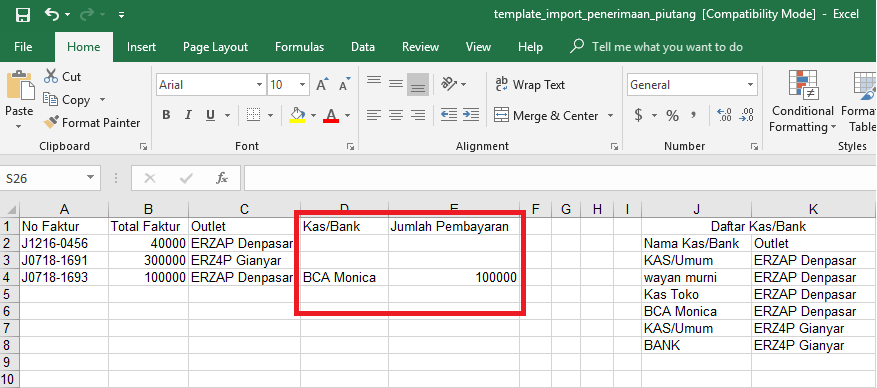Viewport: 877px width, 388px height.
Task: Open the Paste options dropdown arrow
Action: pyautogui.click(x=19, y=126)
